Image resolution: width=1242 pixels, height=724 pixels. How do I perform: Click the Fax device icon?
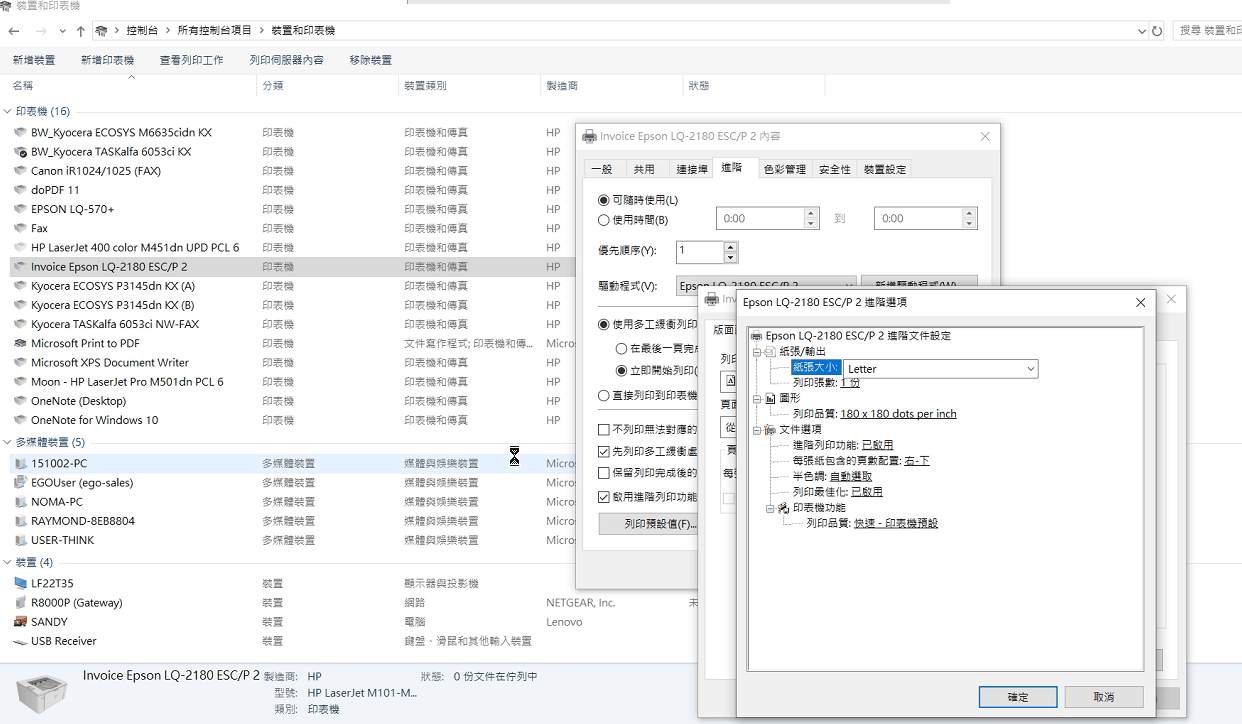[20, 228]
